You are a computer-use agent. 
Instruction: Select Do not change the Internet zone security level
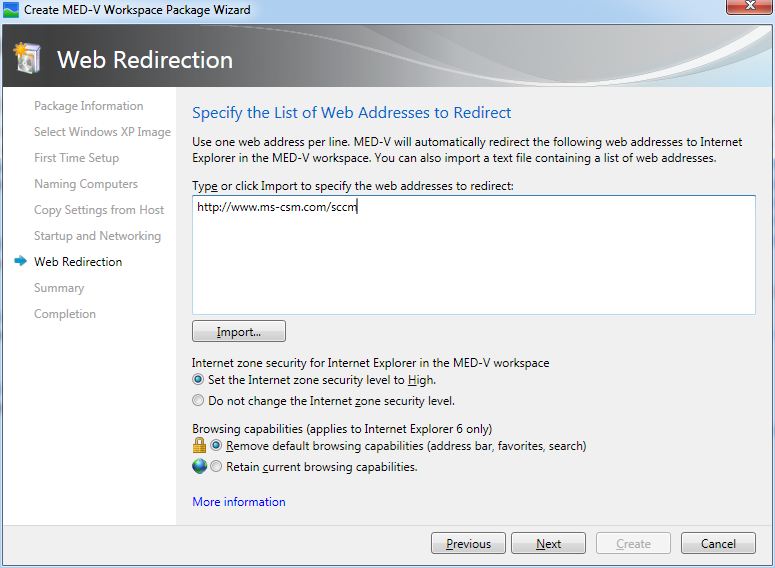[198, 401]
